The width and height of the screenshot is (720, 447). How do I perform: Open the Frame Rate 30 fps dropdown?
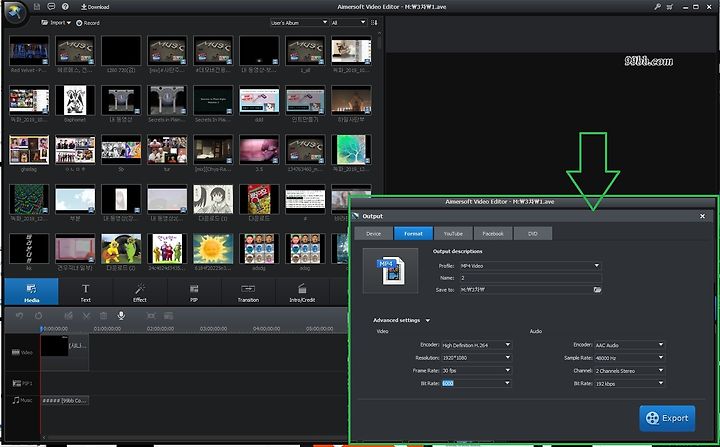pos(477,370)
